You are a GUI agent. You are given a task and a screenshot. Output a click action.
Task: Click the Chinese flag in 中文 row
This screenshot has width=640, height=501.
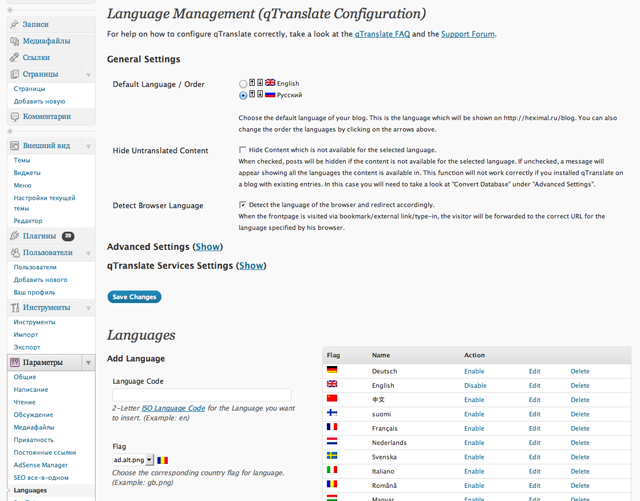point(332,398)
